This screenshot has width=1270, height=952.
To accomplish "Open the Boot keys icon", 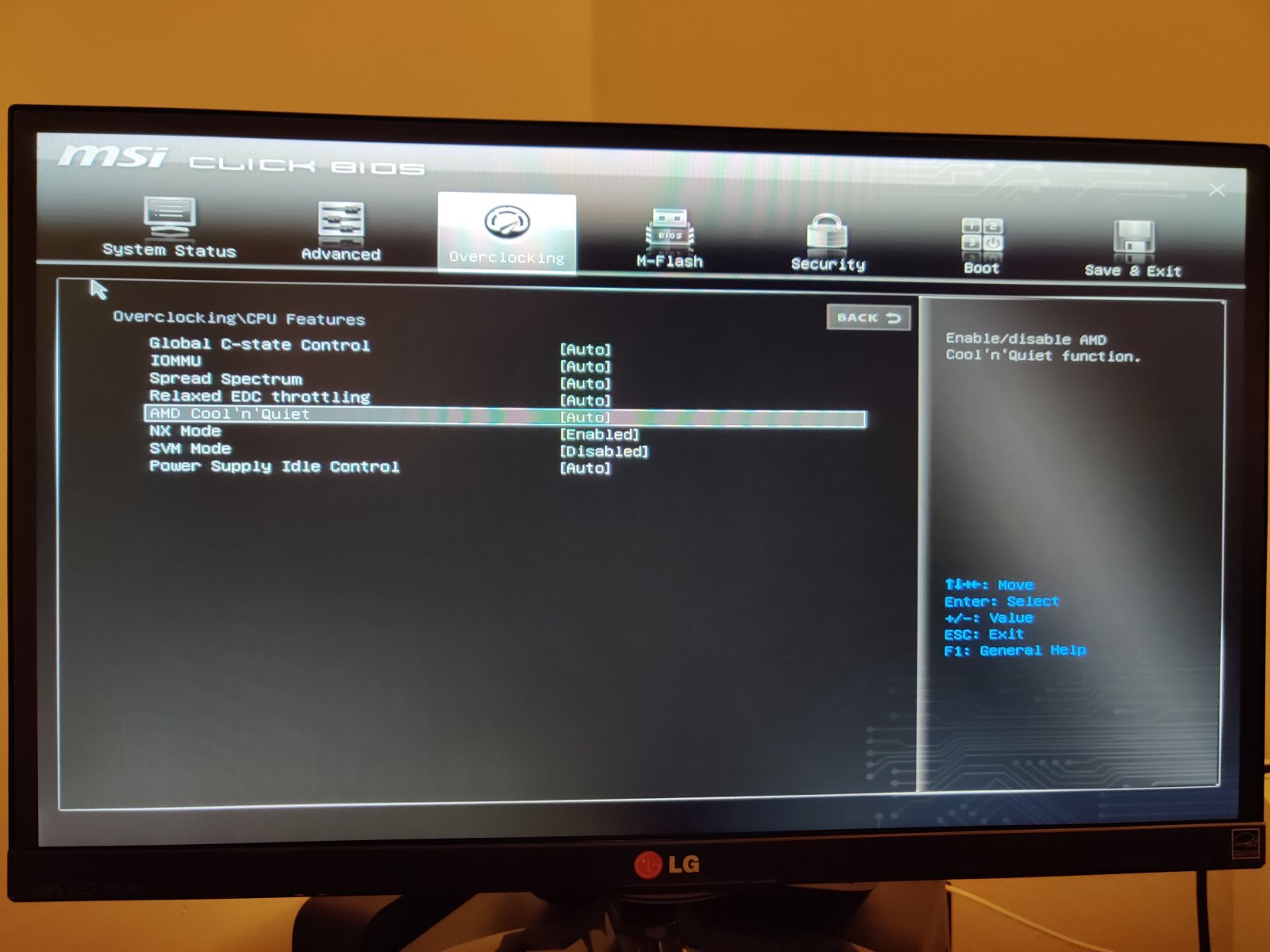I will point(982,237).
